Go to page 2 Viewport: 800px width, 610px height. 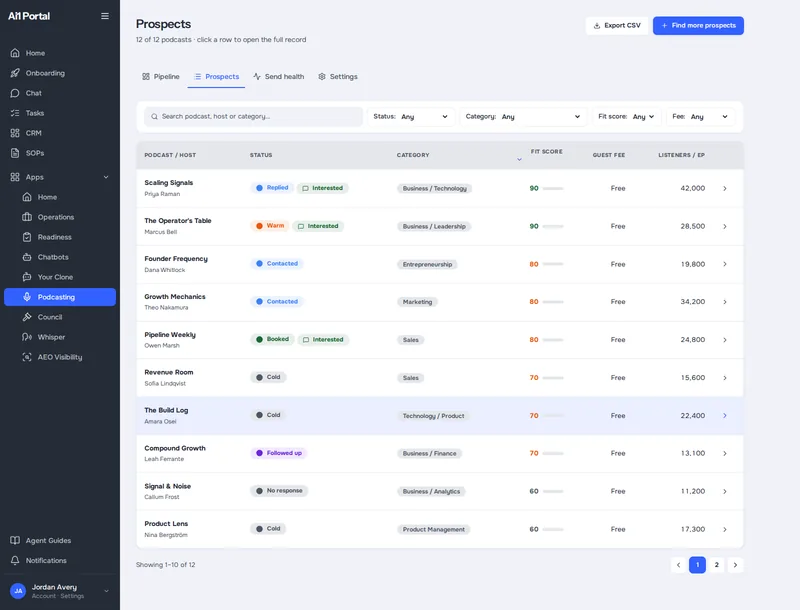click(x=716, y=565)
